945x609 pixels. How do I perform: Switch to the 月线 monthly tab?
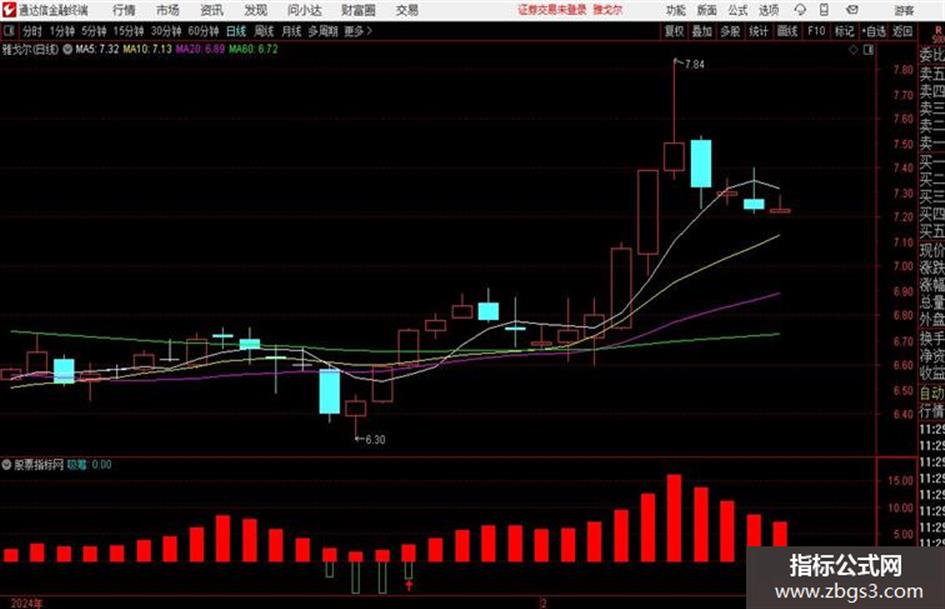[x=292, y=31]
